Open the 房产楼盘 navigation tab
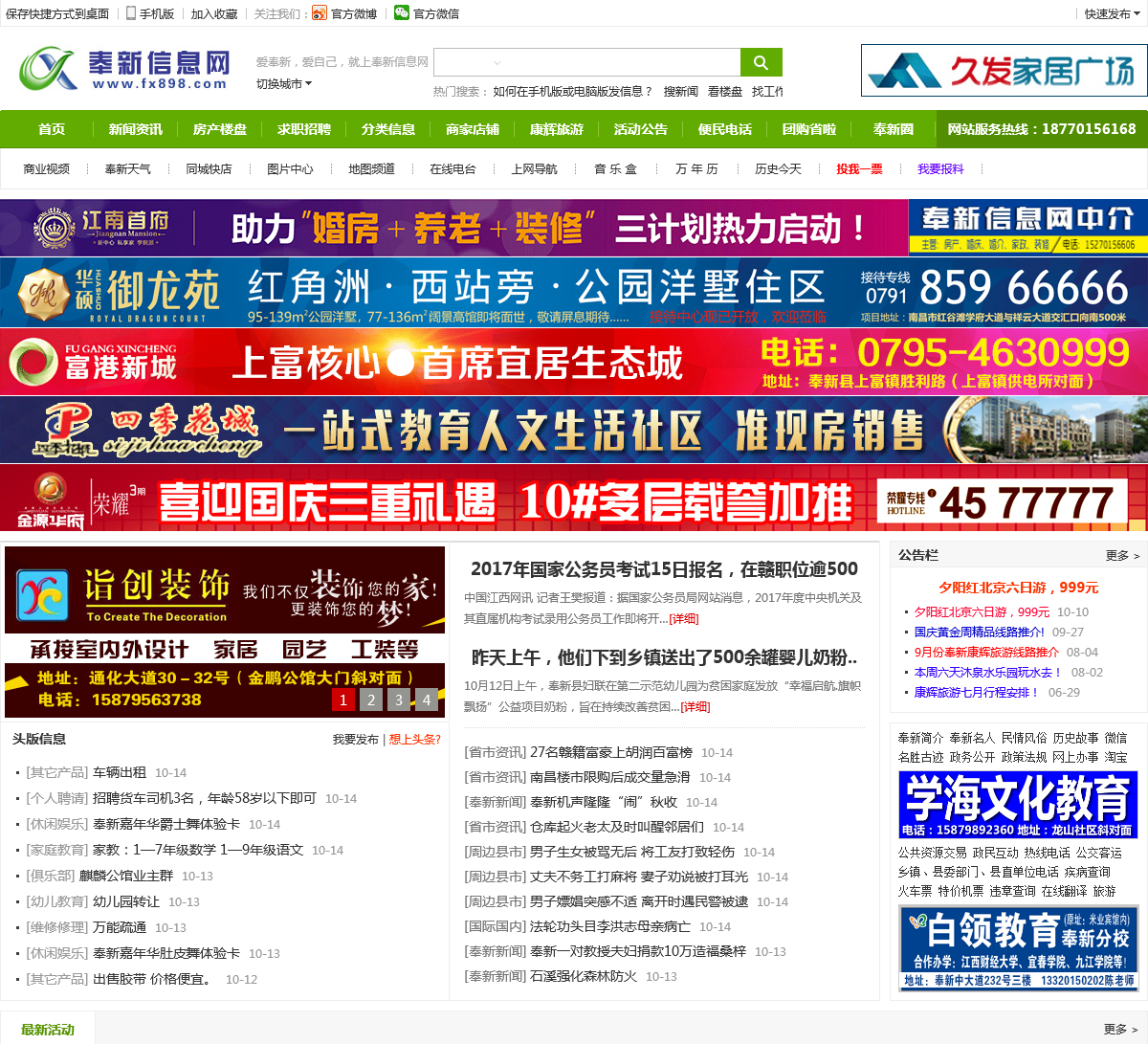The height and width of the screenshot is (1044, 1148). pyautogui.click(x=219, y=129)
